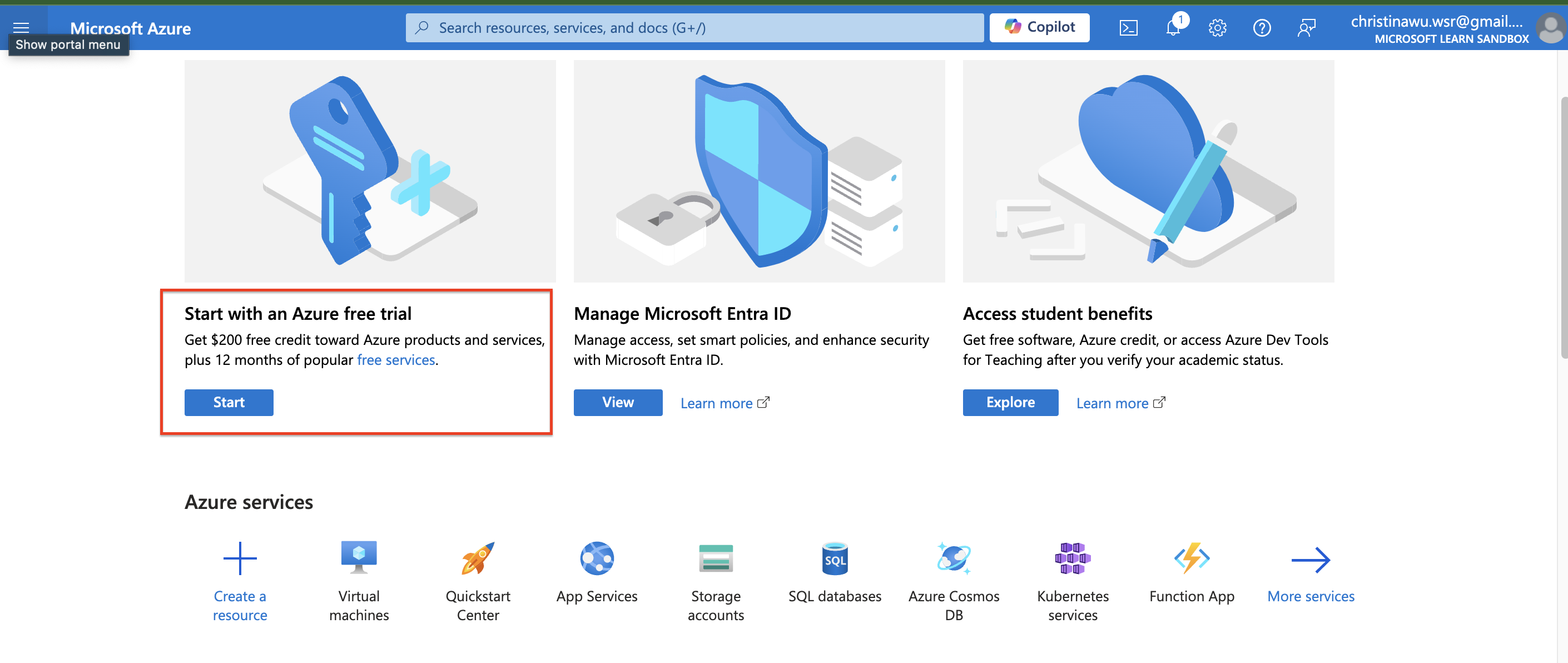Click the Start free trial button
This screenshot has height=663, width=1568.
(x=229, y=403)
